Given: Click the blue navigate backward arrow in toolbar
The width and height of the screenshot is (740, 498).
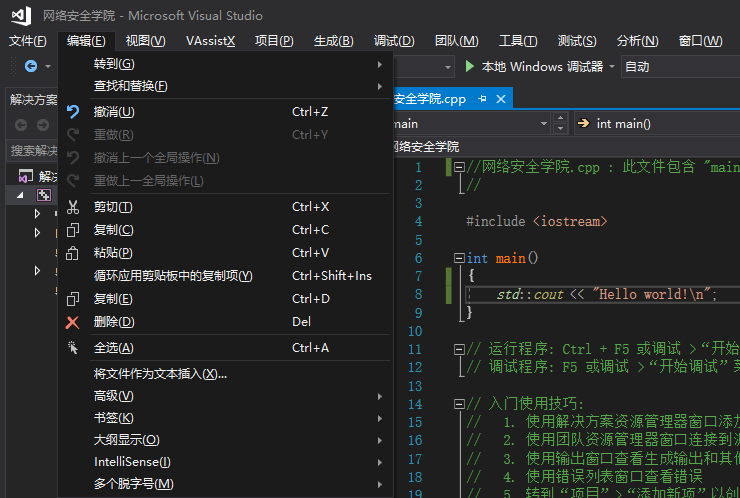Looking at the screenshot, I should click(31, 66).
